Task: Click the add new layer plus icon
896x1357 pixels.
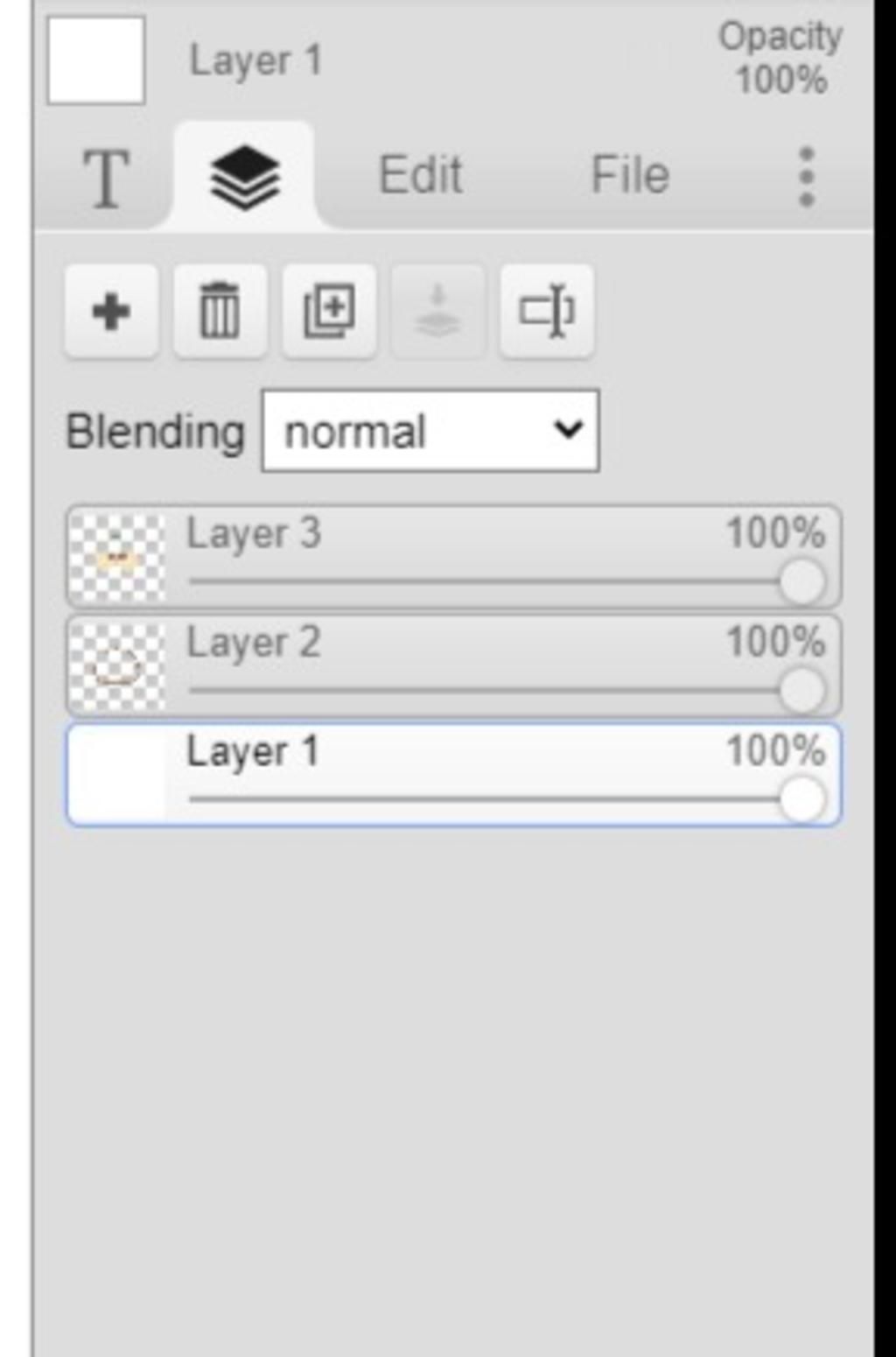Action: coord(111,312)
